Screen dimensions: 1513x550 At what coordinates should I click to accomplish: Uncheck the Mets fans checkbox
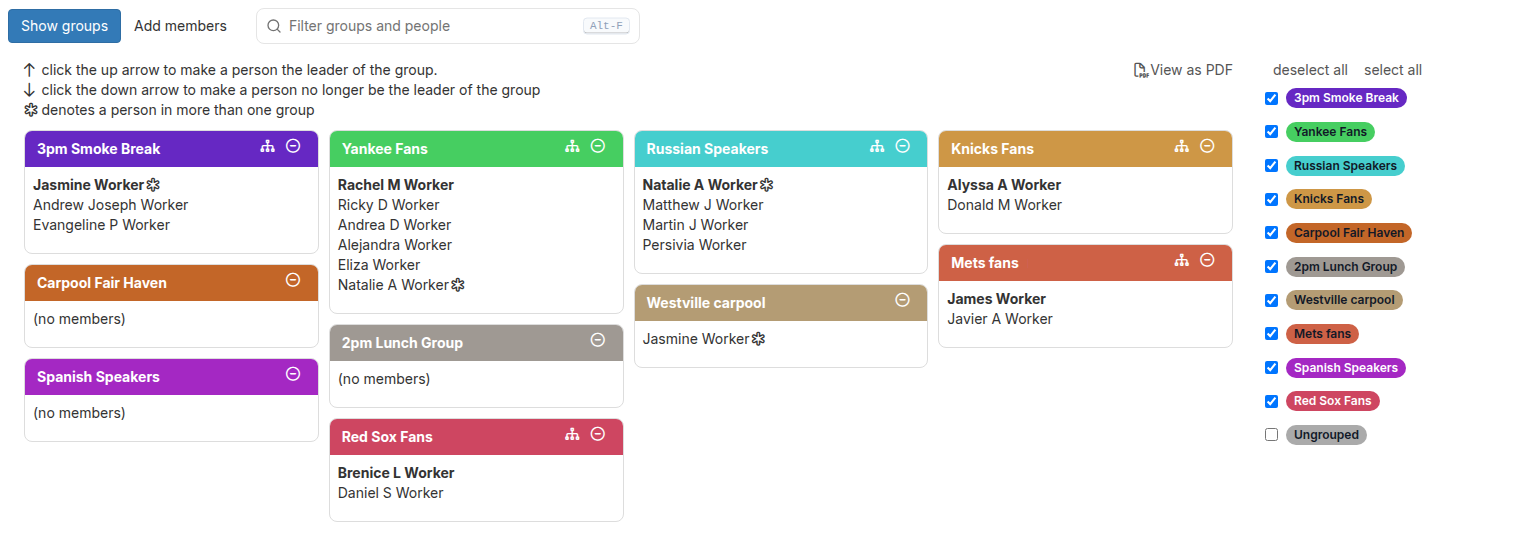(x=1271, y=334)
